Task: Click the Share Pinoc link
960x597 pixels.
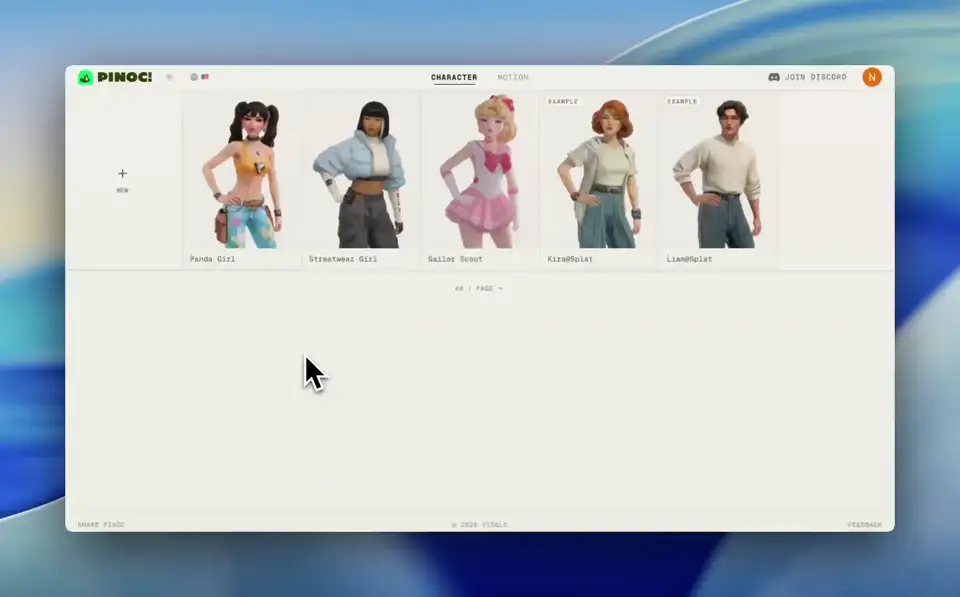Action: pyautogui.click(x=101, y=525)
